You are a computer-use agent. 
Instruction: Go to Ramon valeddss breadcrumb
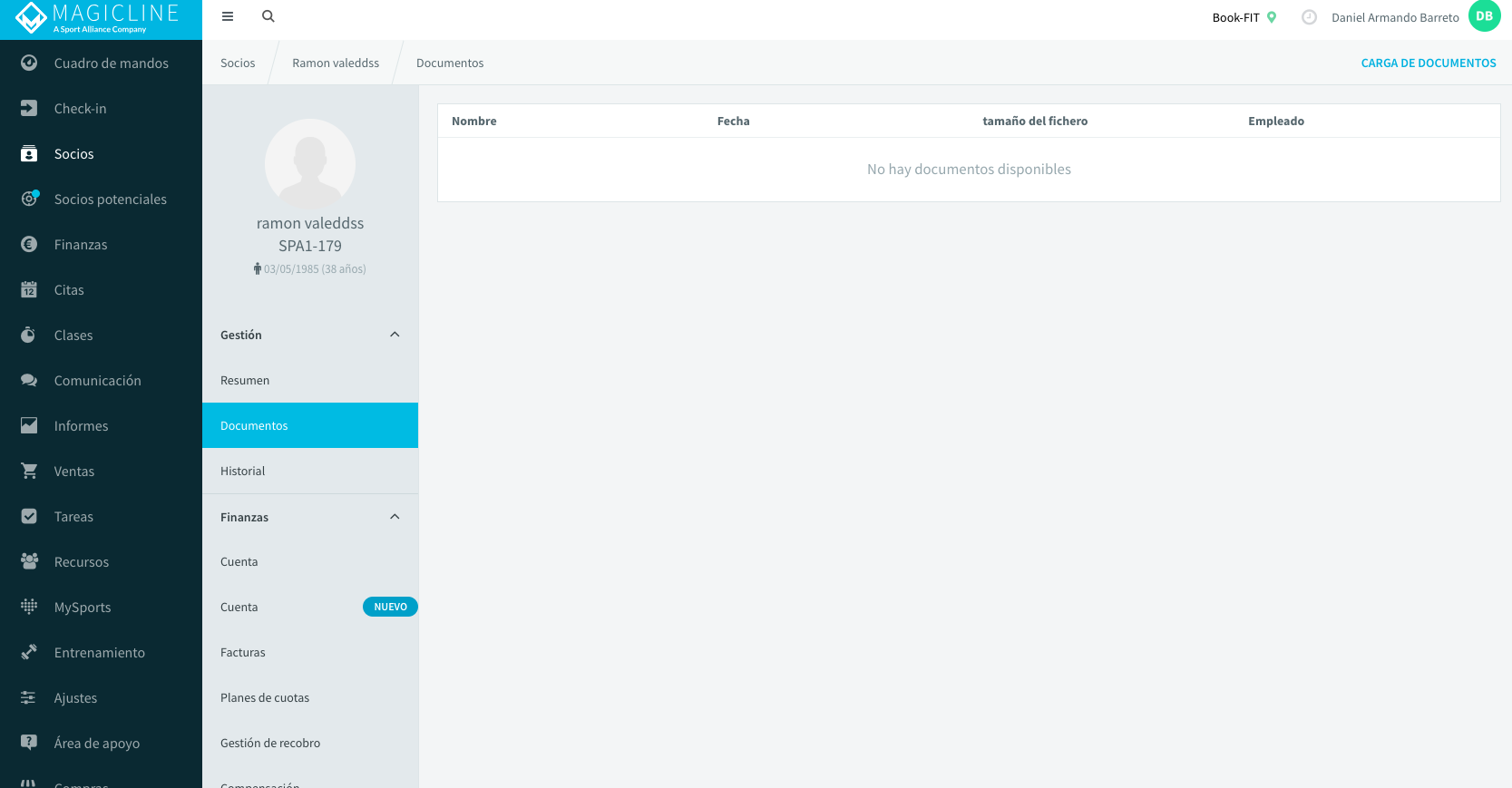click(x=336, y=63)
